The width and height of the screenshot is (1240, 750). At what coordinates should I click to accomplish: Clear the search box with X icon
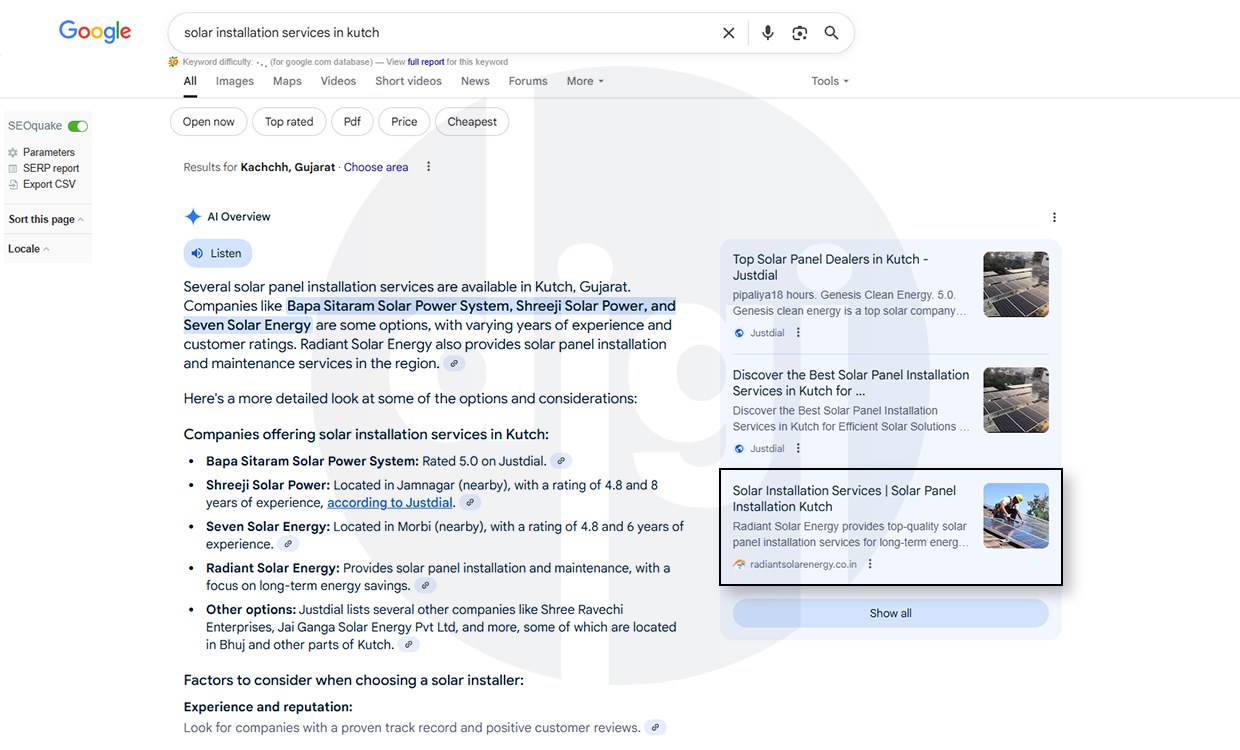coord(728,33)
